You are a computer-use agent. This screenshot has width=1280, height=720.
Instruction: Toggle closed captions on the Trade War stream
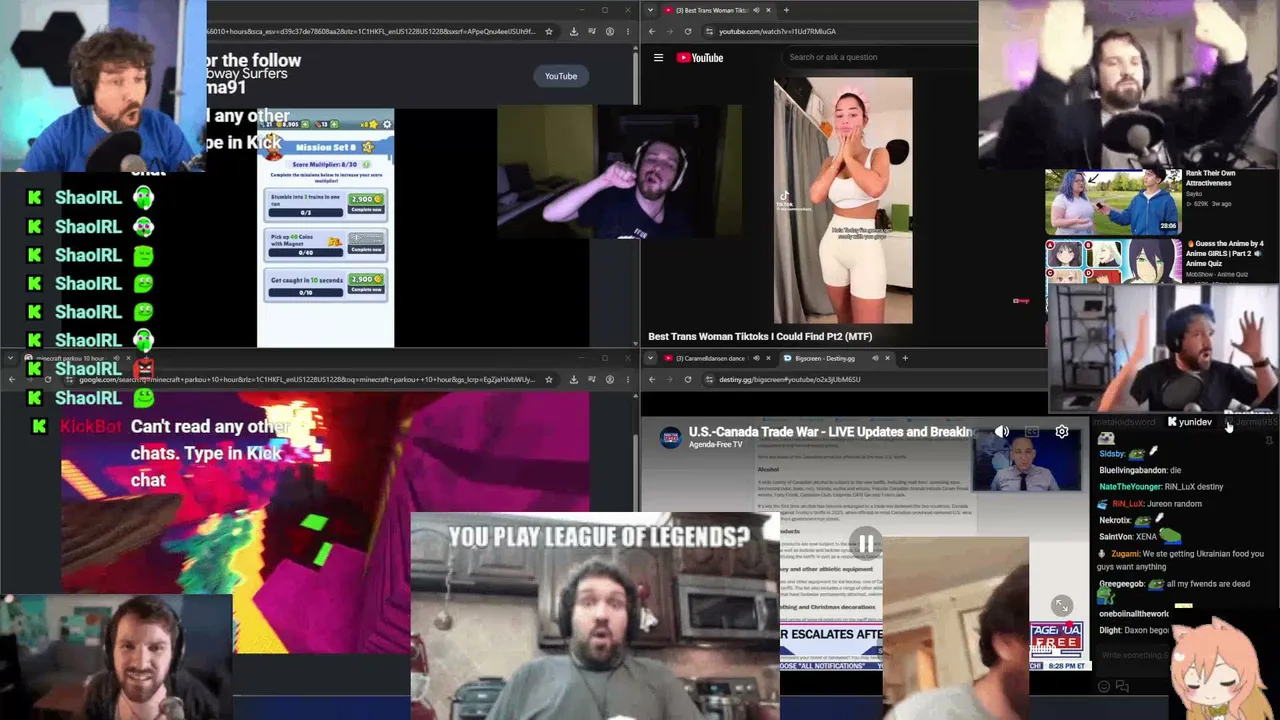pyautogui.click(x=1032, y=432)
